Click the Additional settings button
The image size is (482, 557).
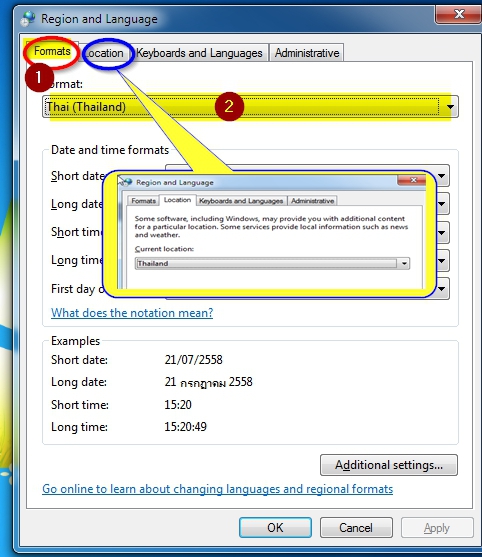point(389,465)
